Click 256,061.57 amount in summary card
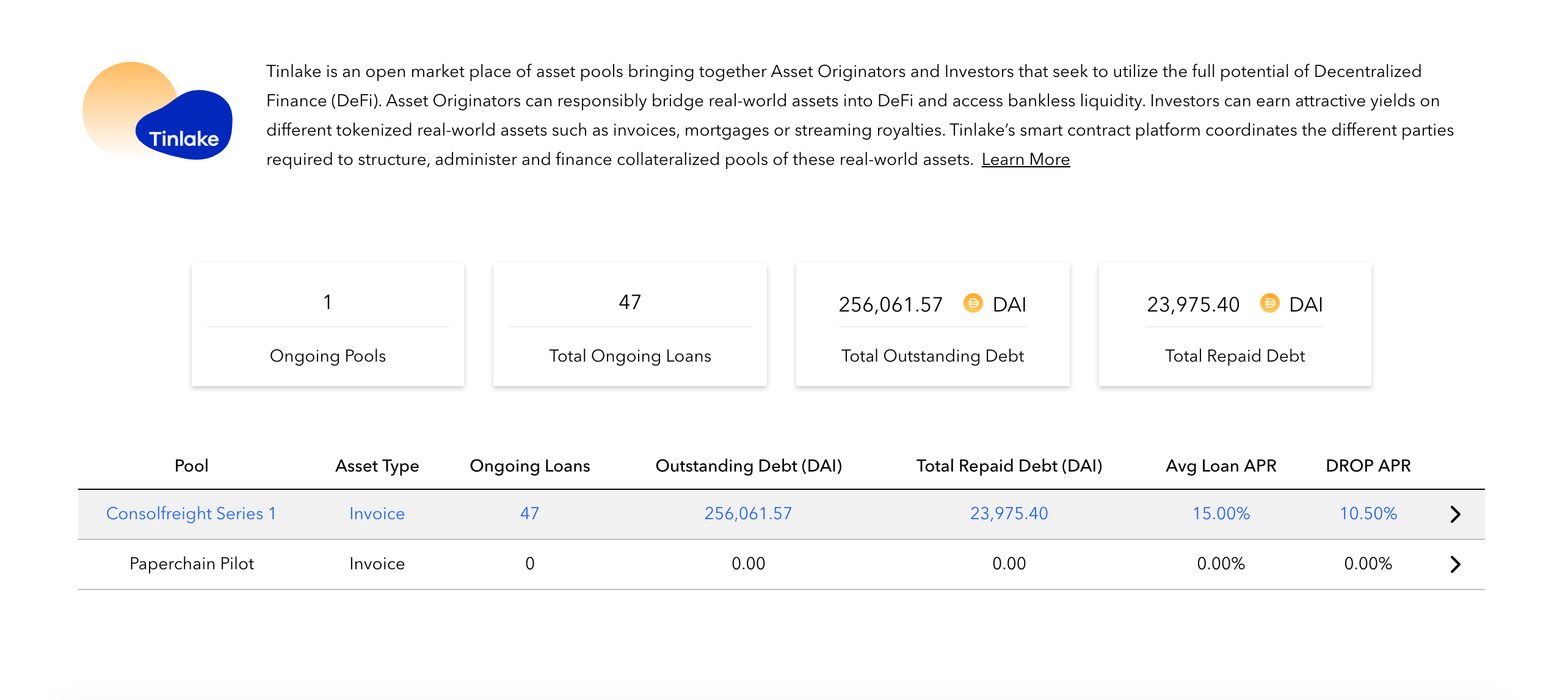Viewport: 1568px width, 700px height. coord(891,305)
